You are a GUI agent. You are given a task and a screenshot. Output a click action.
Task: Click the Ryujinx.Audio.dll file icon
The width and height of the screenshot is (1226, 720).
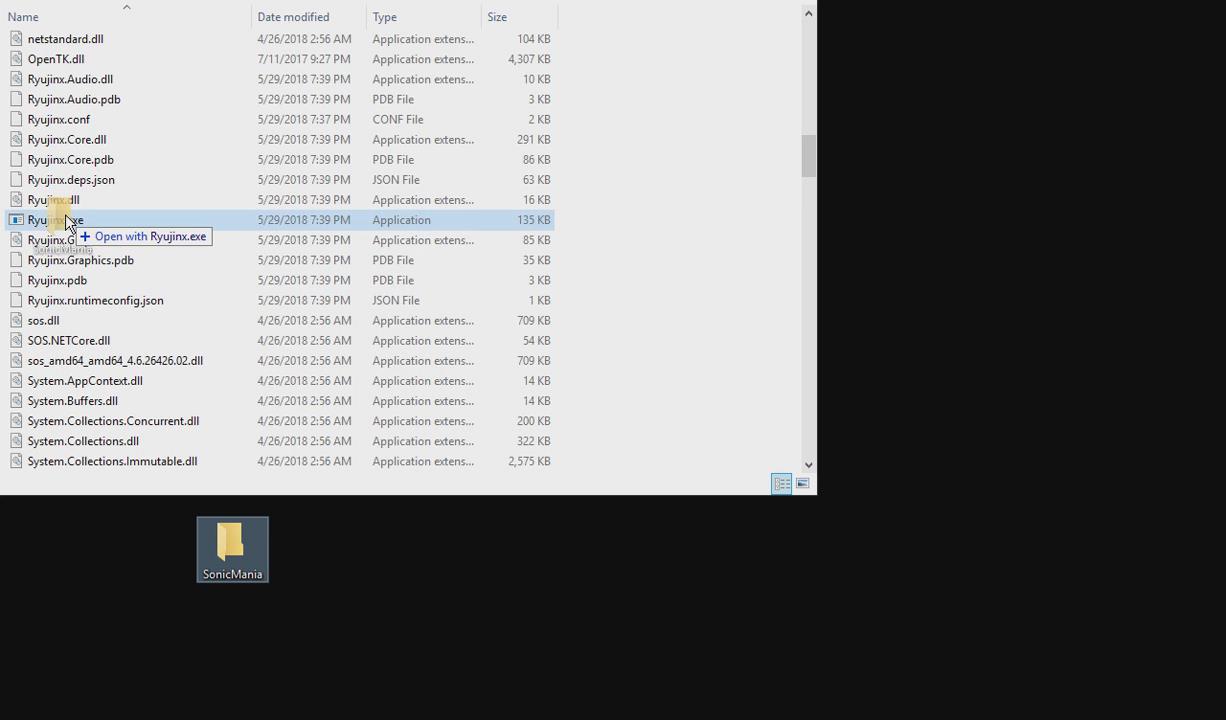coord(16,79)
